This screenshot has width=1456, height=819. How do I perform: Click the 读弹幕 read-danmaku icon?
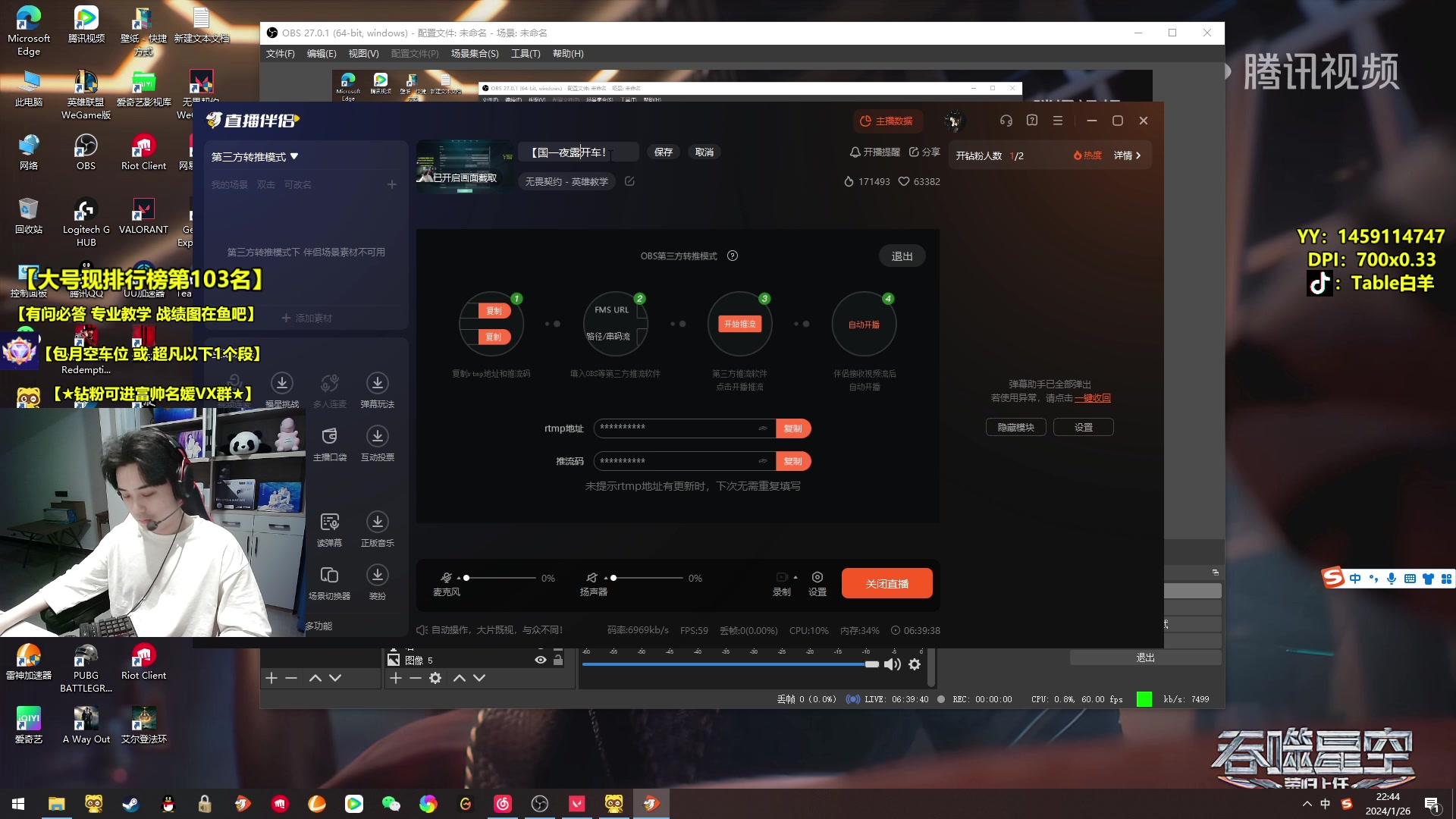pyautogui.click(x=329, y=522)
